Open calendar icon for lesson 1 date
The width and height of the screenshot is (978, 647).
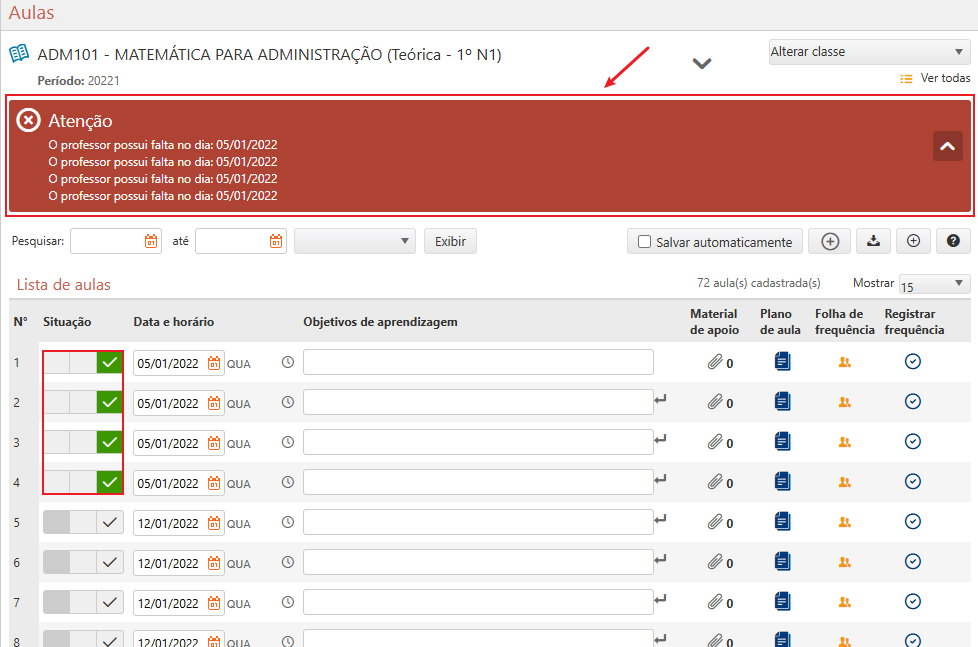tap(214, 363)
